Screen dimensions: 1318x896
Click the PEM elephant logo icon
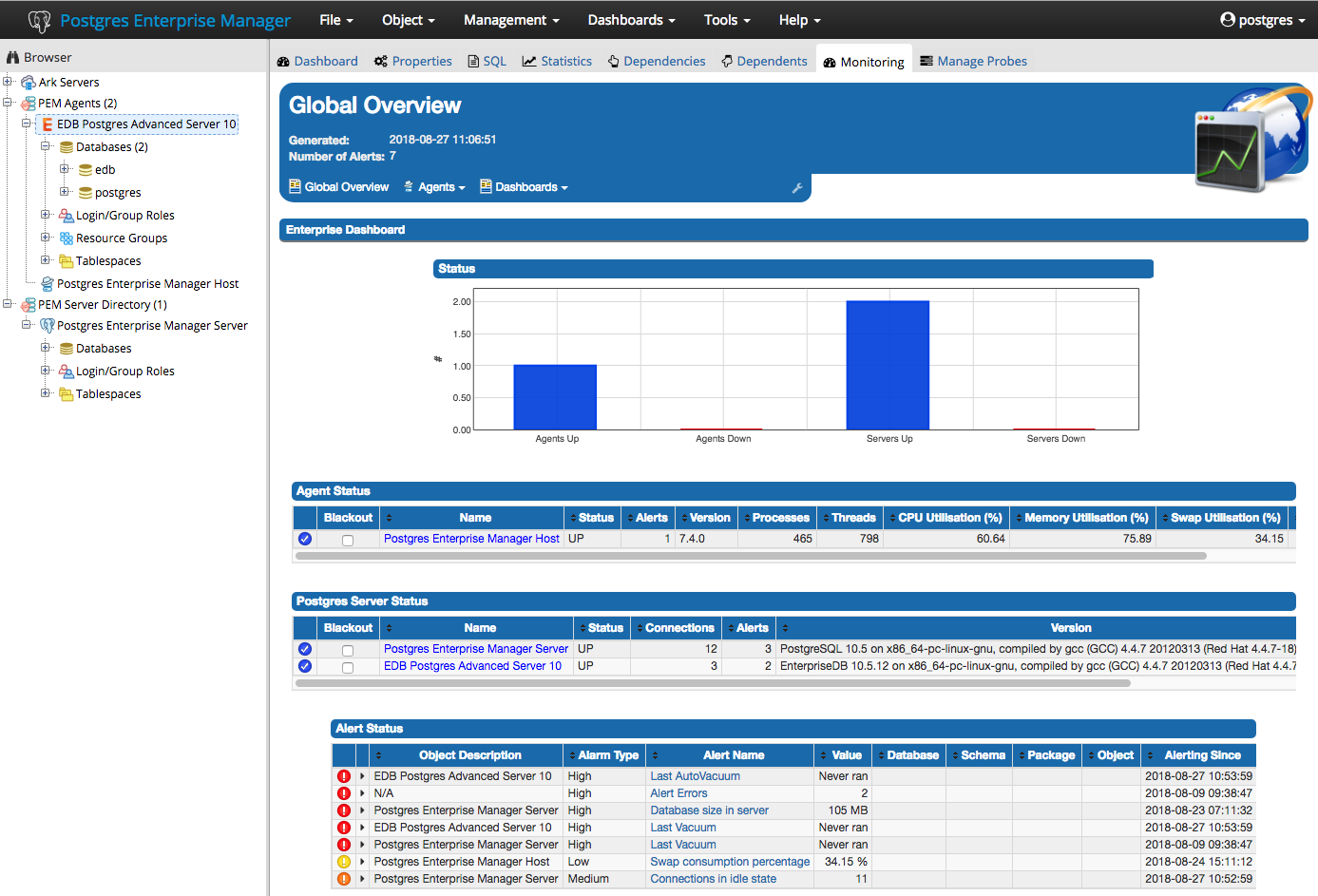(39, 20)
